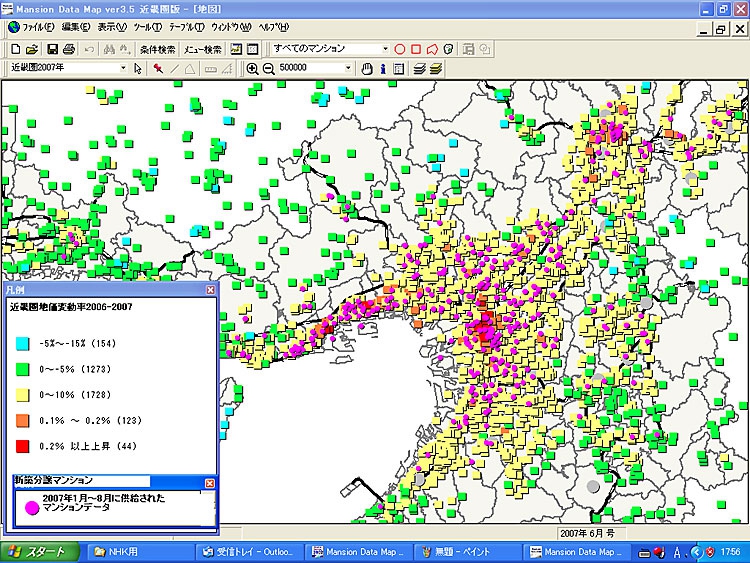The height and width of the screenshot is (563, 750).
Task: Open the 500000 map scale dropdown
Action: click(x=348, y=68)
